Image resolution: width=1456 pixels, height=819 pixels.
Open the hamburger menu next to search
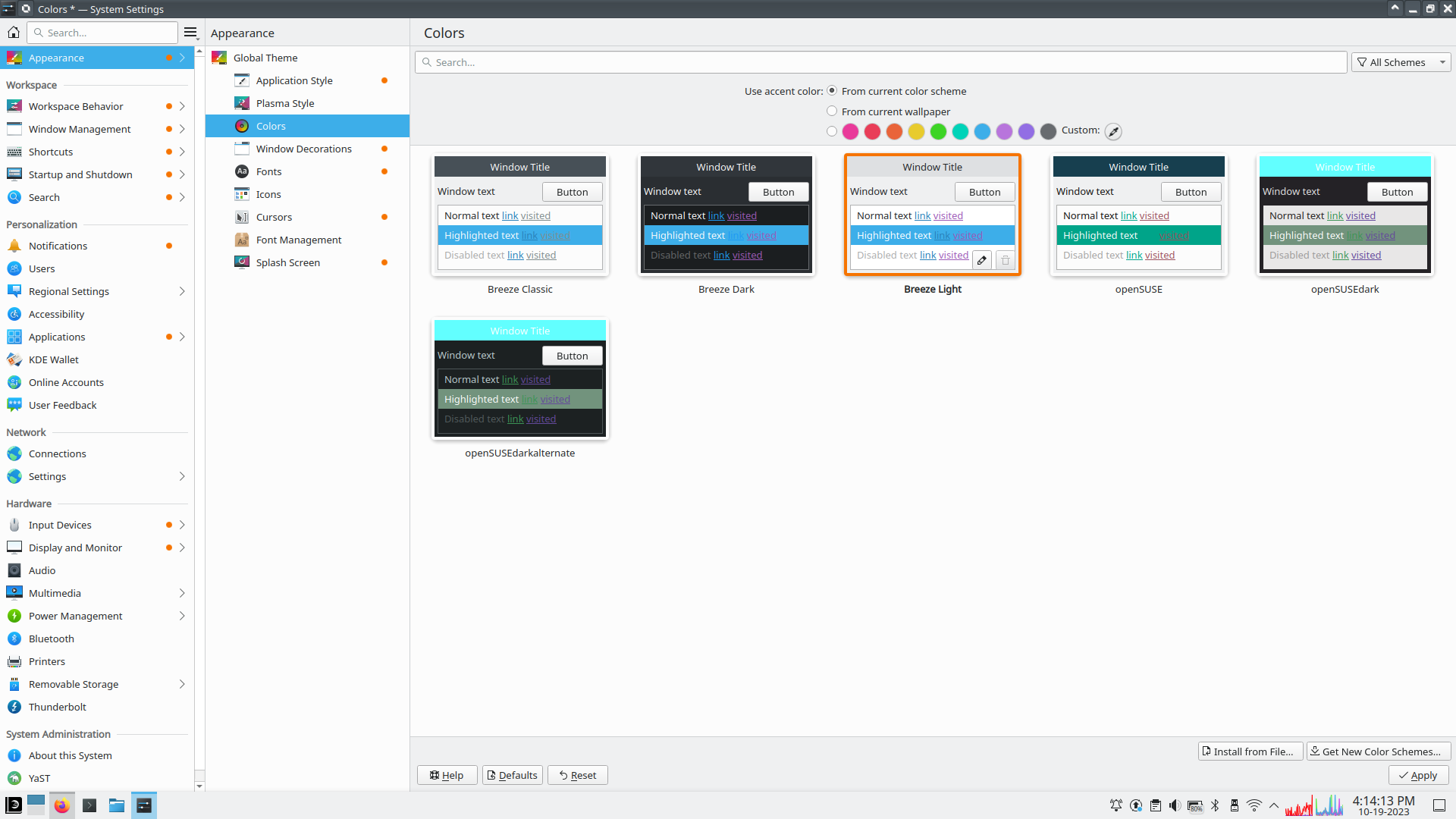tap(190, 33)
